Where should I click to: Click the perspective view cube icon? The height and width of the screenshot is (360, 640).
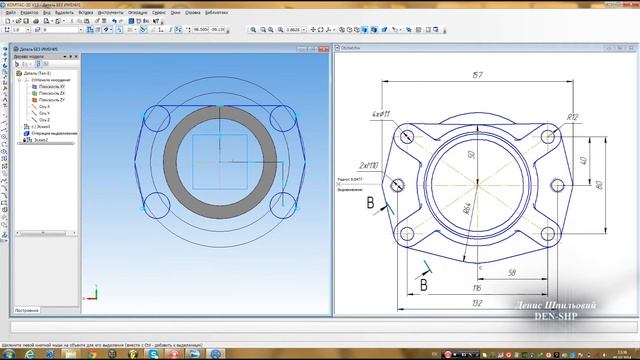coord(384,29)
